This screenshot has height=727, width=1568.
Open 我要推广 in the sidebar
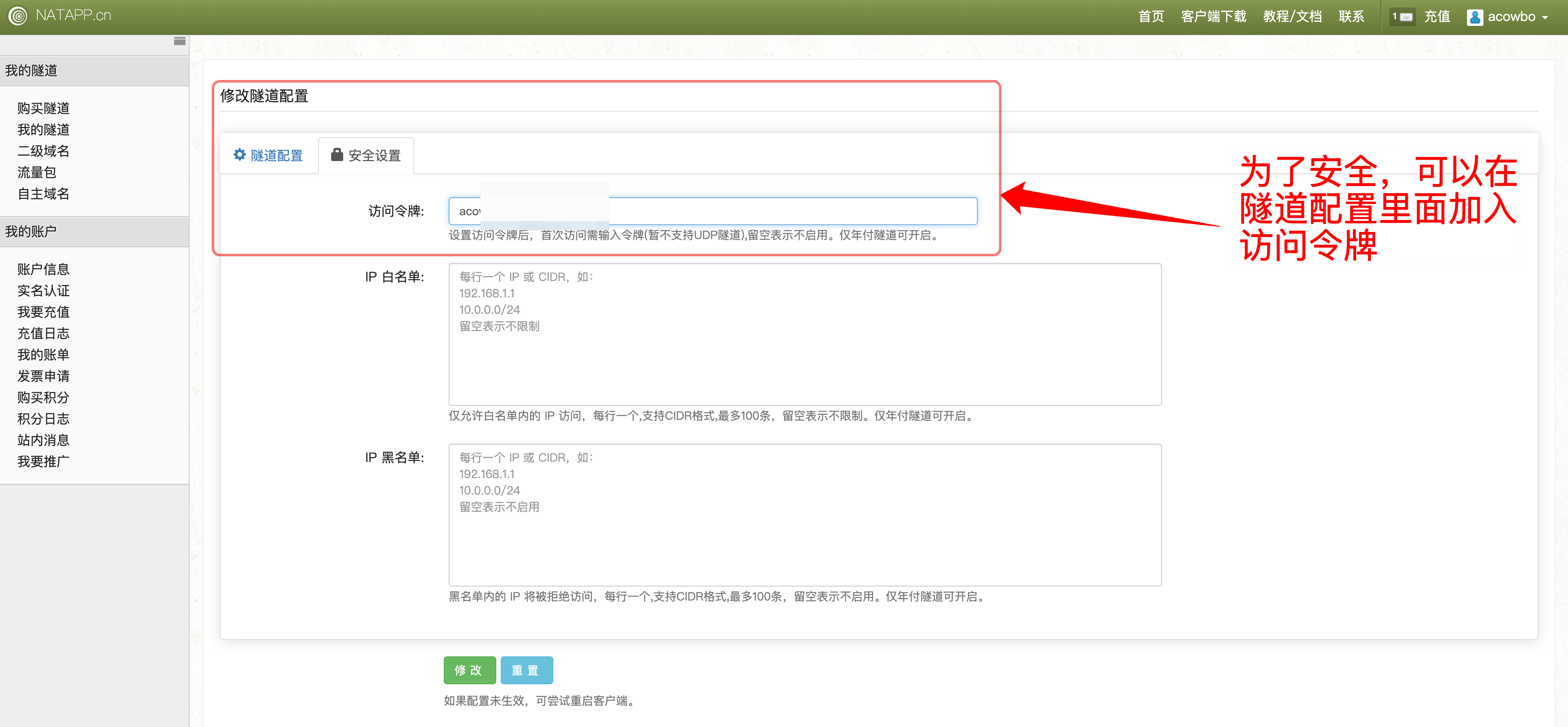tap(43, 461)
